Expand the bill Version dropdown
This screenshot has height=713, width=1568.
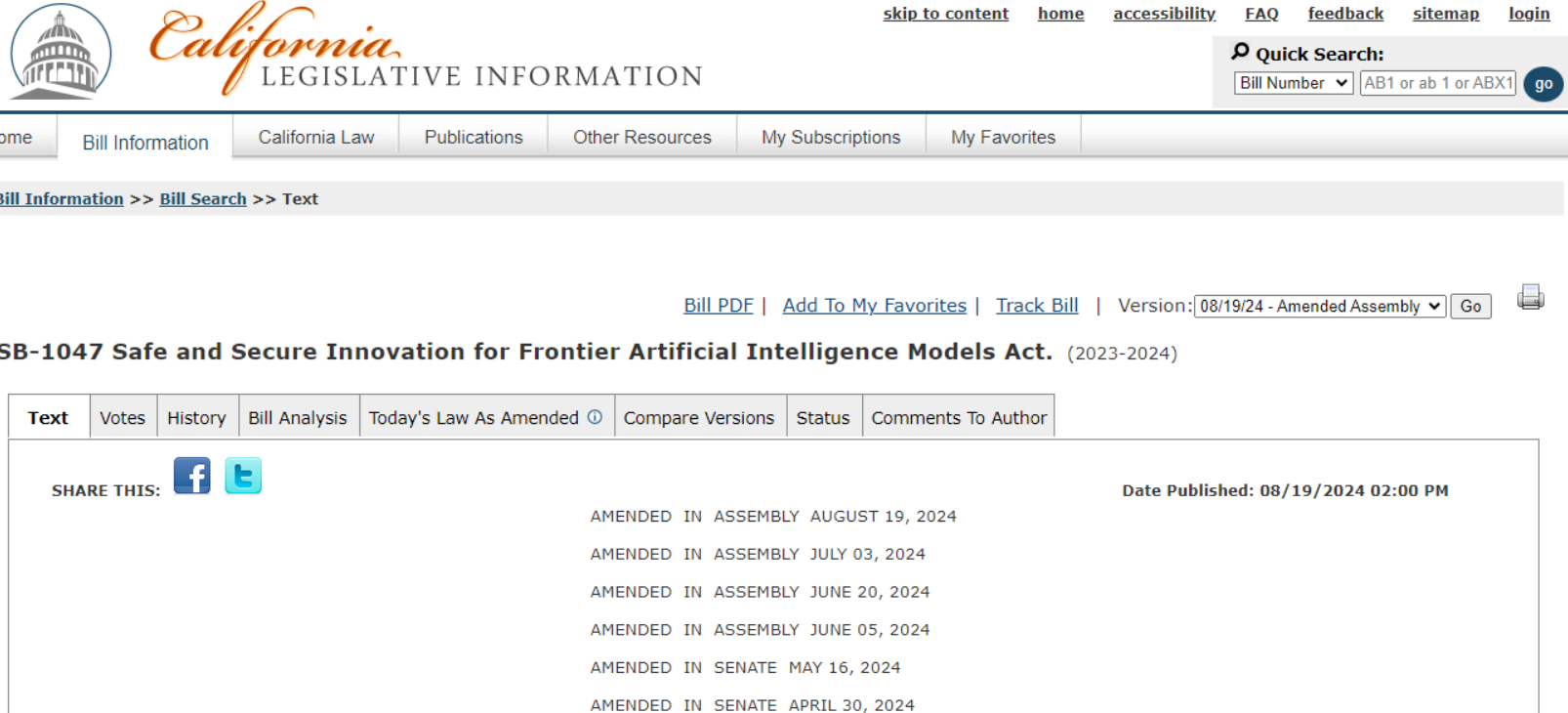1320,307
